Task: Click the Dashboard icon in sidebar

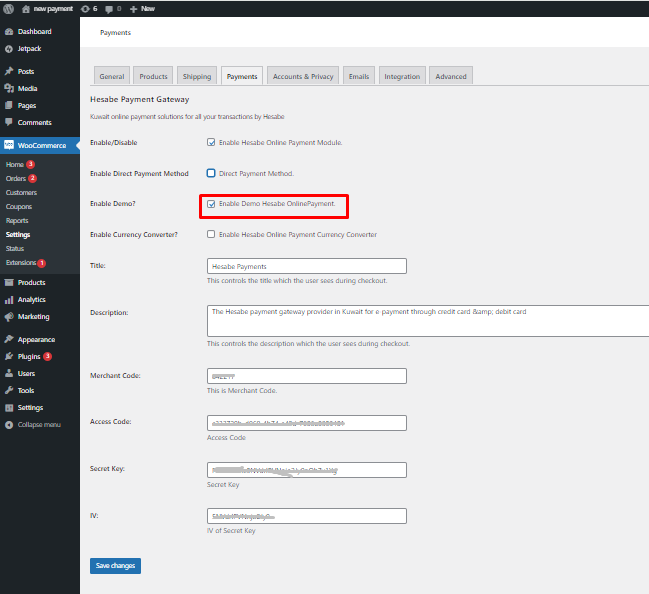Action: point(9,32)
